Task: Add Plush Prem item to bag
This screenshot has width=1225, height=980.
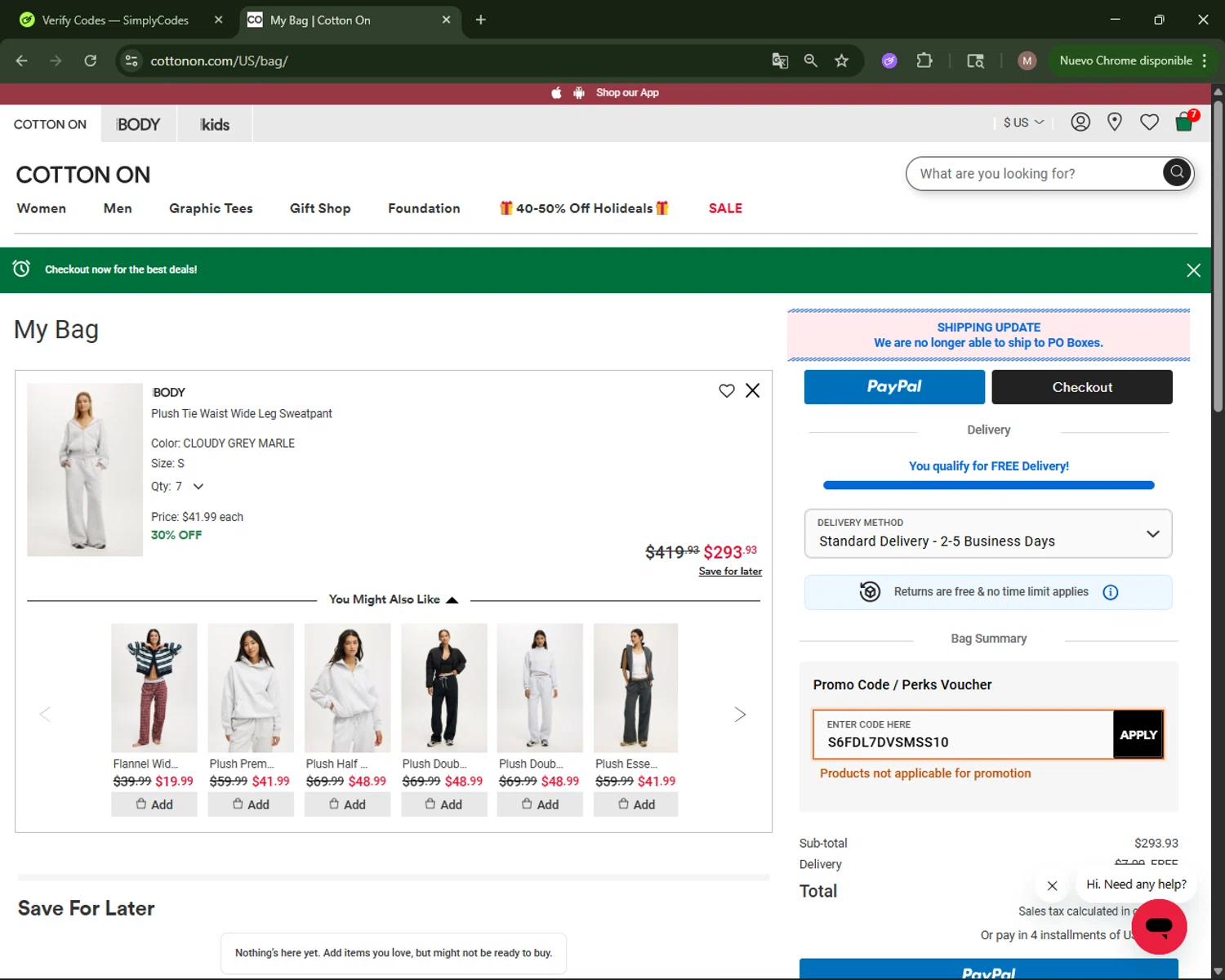Action: [x=251, y=804]
